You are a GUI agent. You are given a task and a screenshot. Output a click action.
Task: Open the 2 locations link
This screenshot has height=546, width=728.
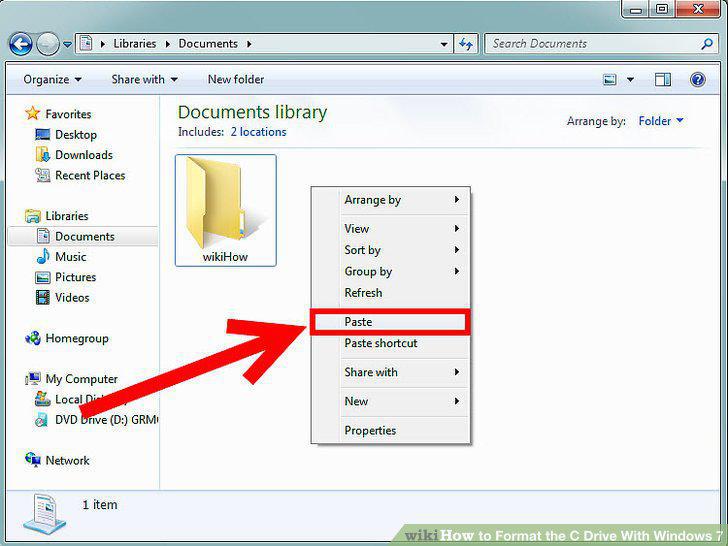click(x=258, y=132)
